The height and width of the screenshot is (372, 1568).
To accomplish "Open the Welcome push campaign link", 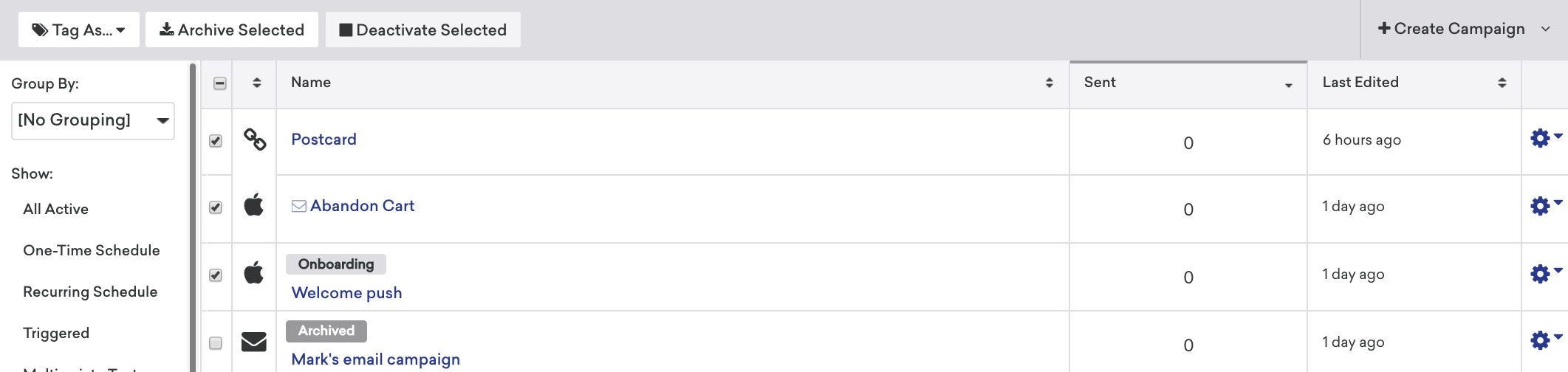I will 346,293.
